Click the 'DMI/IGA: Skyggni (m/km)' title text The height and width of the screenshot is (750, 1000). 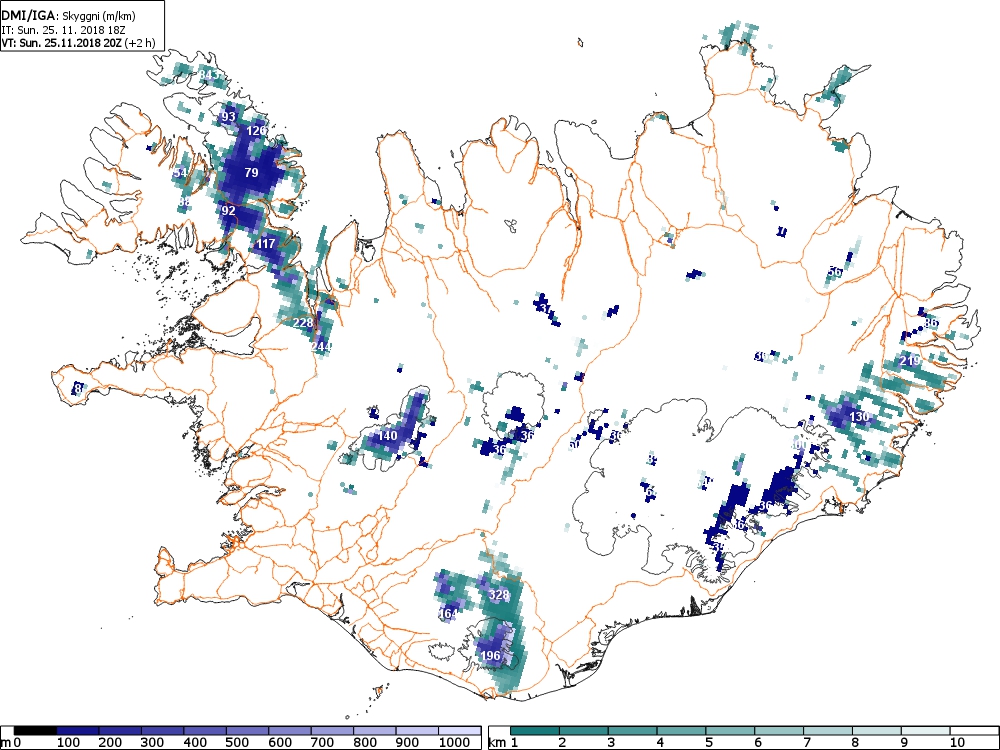click(x=68, y=17)
